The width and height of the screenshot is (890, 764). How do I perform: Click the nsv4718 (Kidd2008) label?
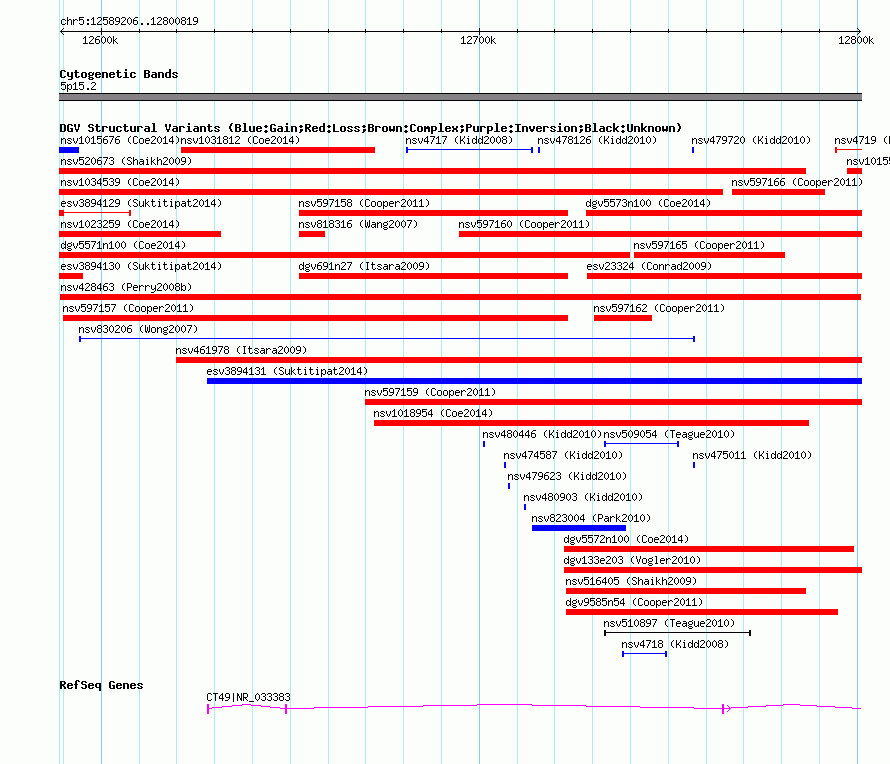[x=675, y=644]
